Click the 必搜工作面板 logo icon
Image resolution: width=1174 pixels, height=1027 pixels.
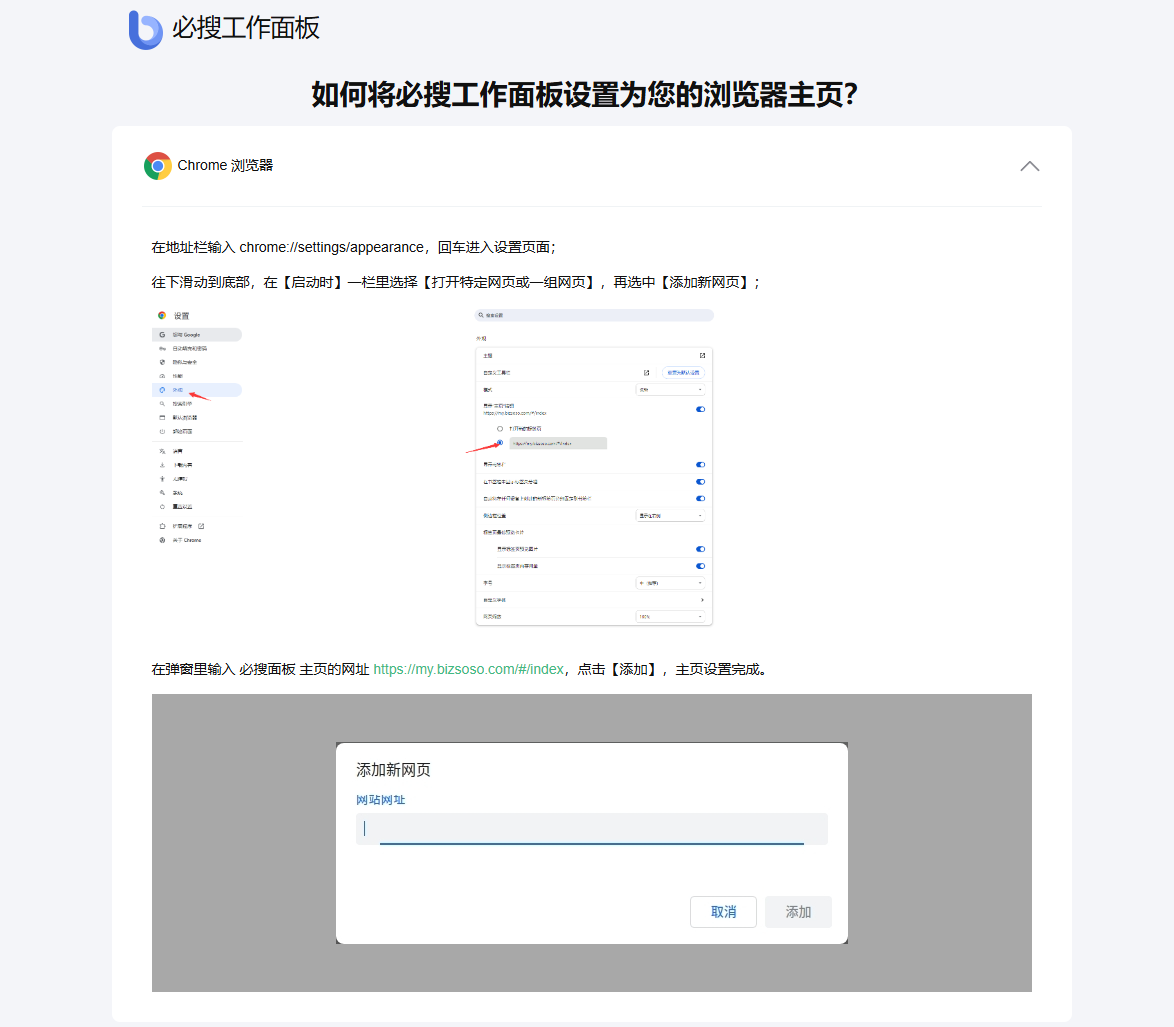pos(145,30)
